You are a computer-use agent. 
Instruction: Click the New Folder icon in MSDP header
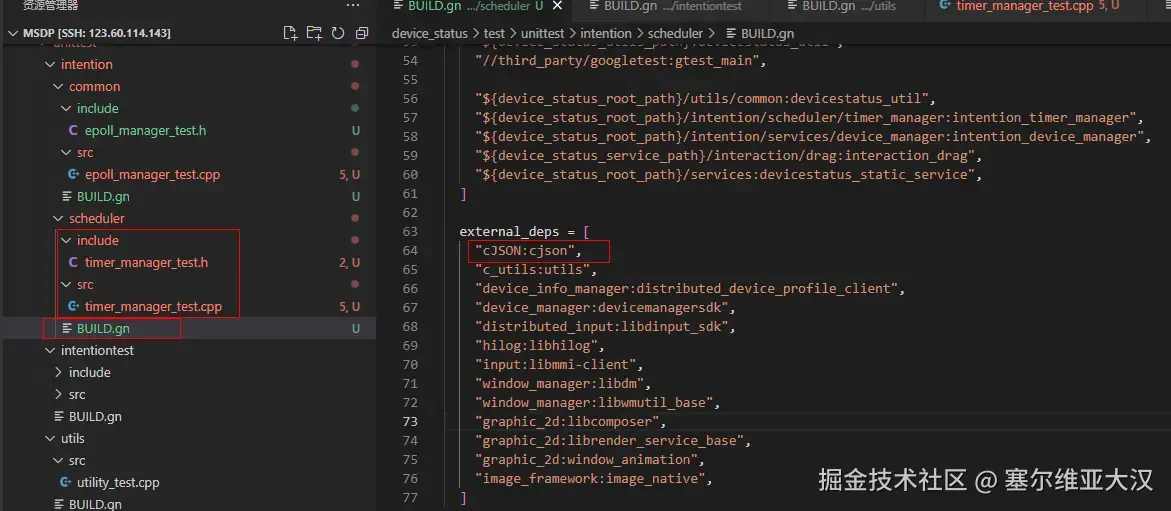tap(314, 34)
